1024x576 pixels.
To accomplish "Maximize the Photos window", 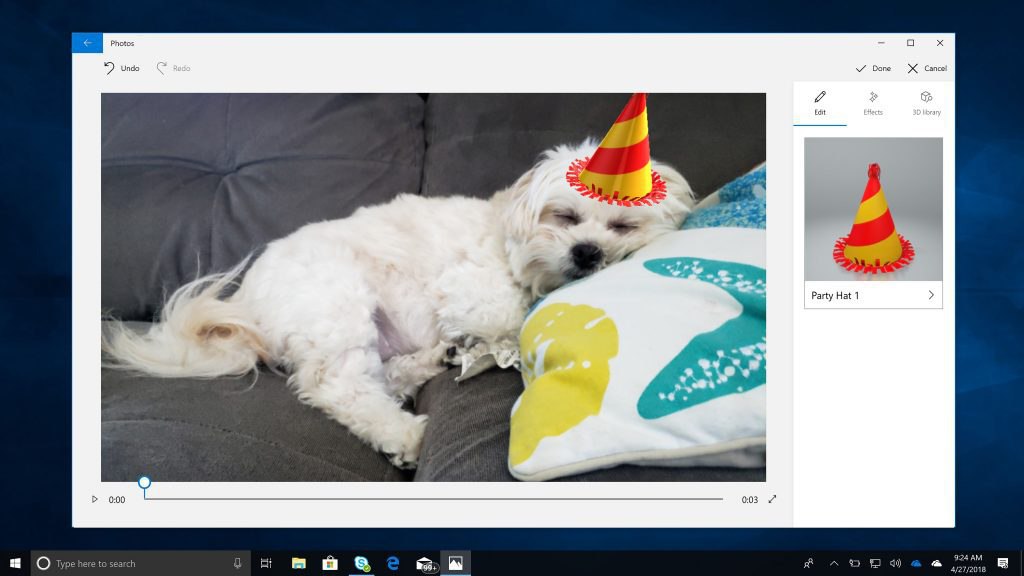I will coord(910,43).
